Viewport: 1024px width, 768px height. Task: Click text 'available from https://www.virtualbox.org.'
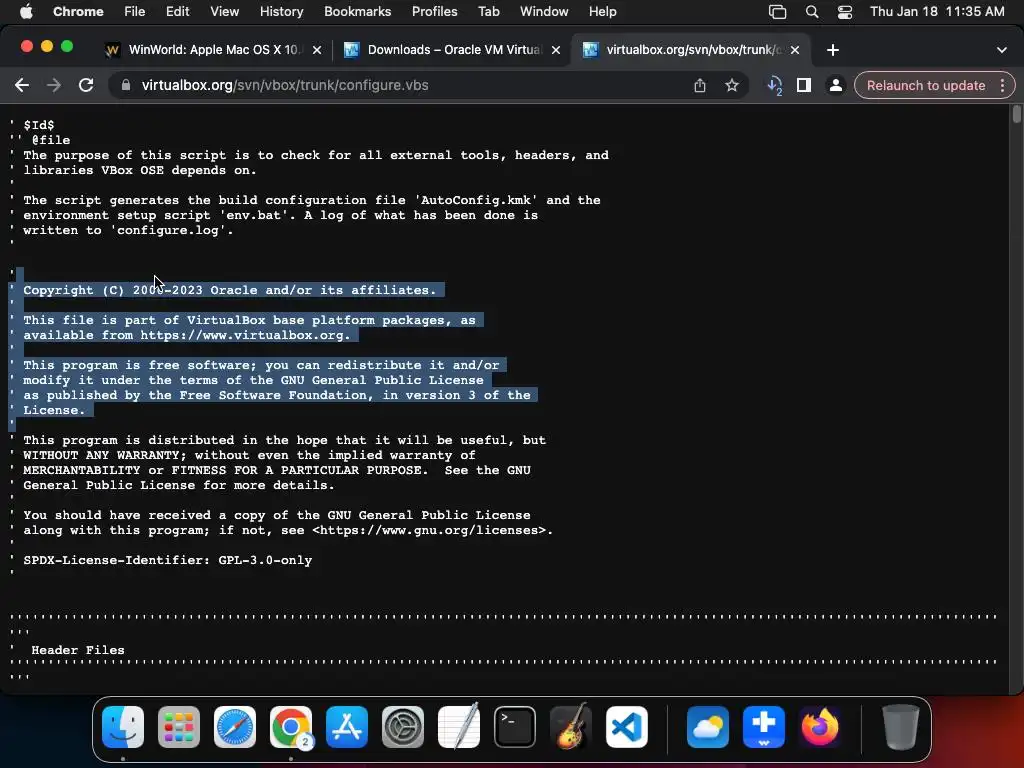tap(187, 335)
